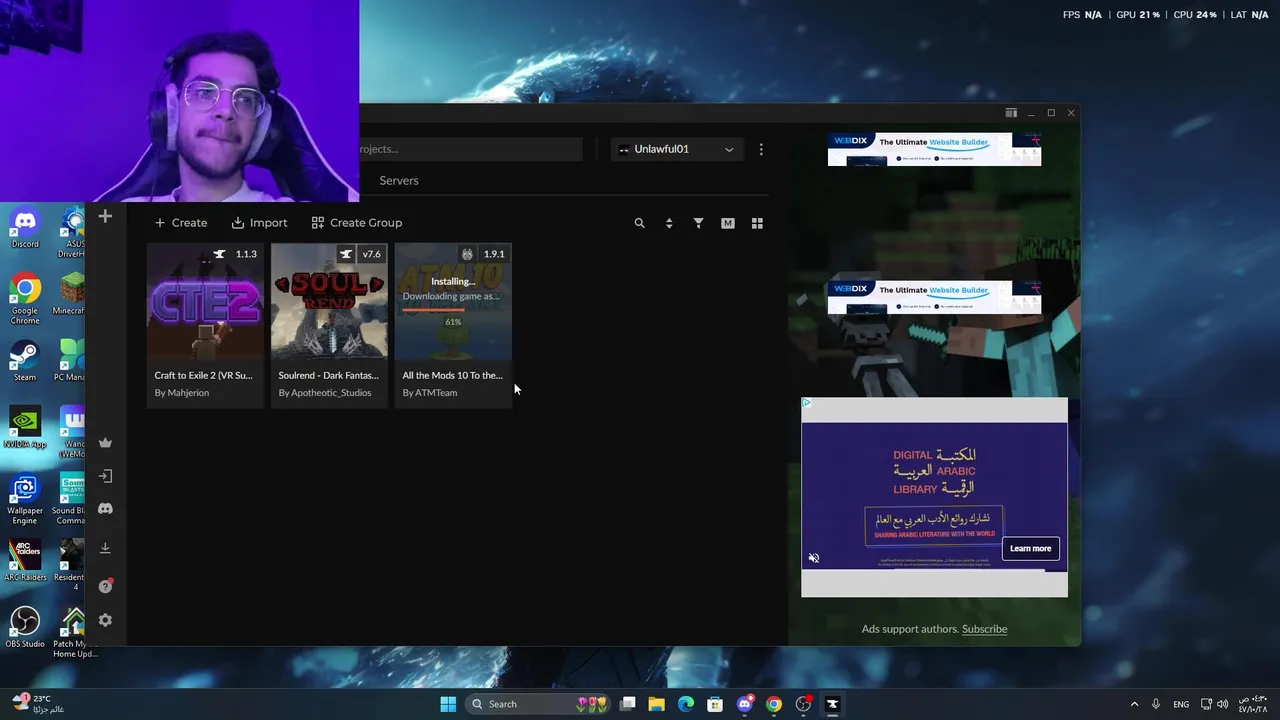The height and width of the screenshot is (720, 1280).
Task: Click the Create button
Action: tap(181, 223)
